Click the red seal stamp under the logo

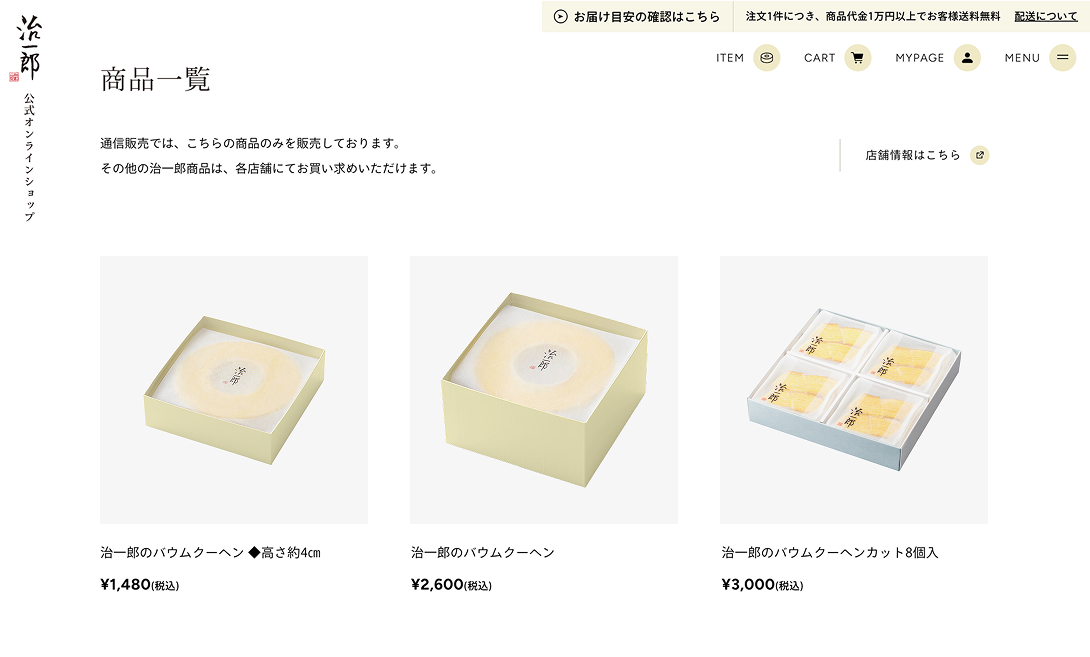pyautogui.click(x=14, y=76)
